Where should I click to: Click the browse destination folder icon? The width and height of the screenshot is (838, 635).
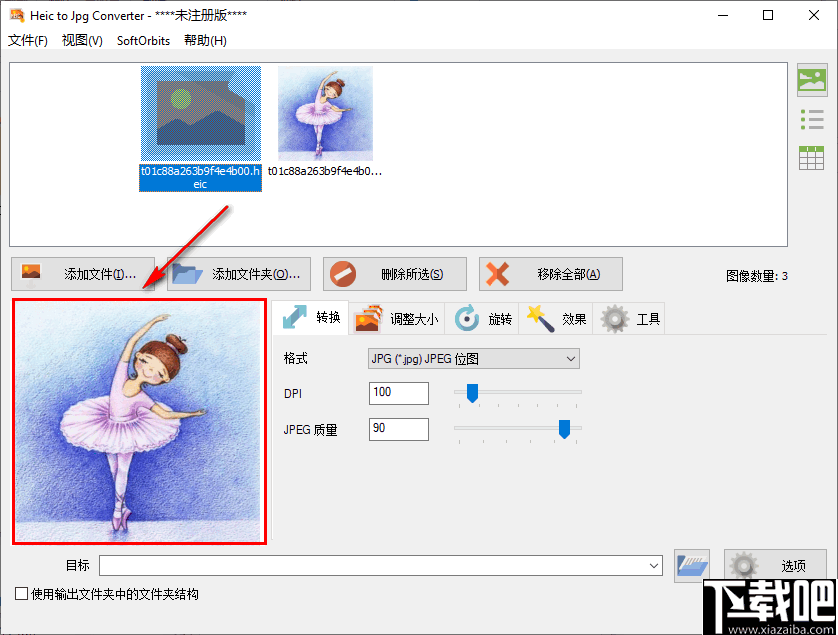tap(692, 565)
